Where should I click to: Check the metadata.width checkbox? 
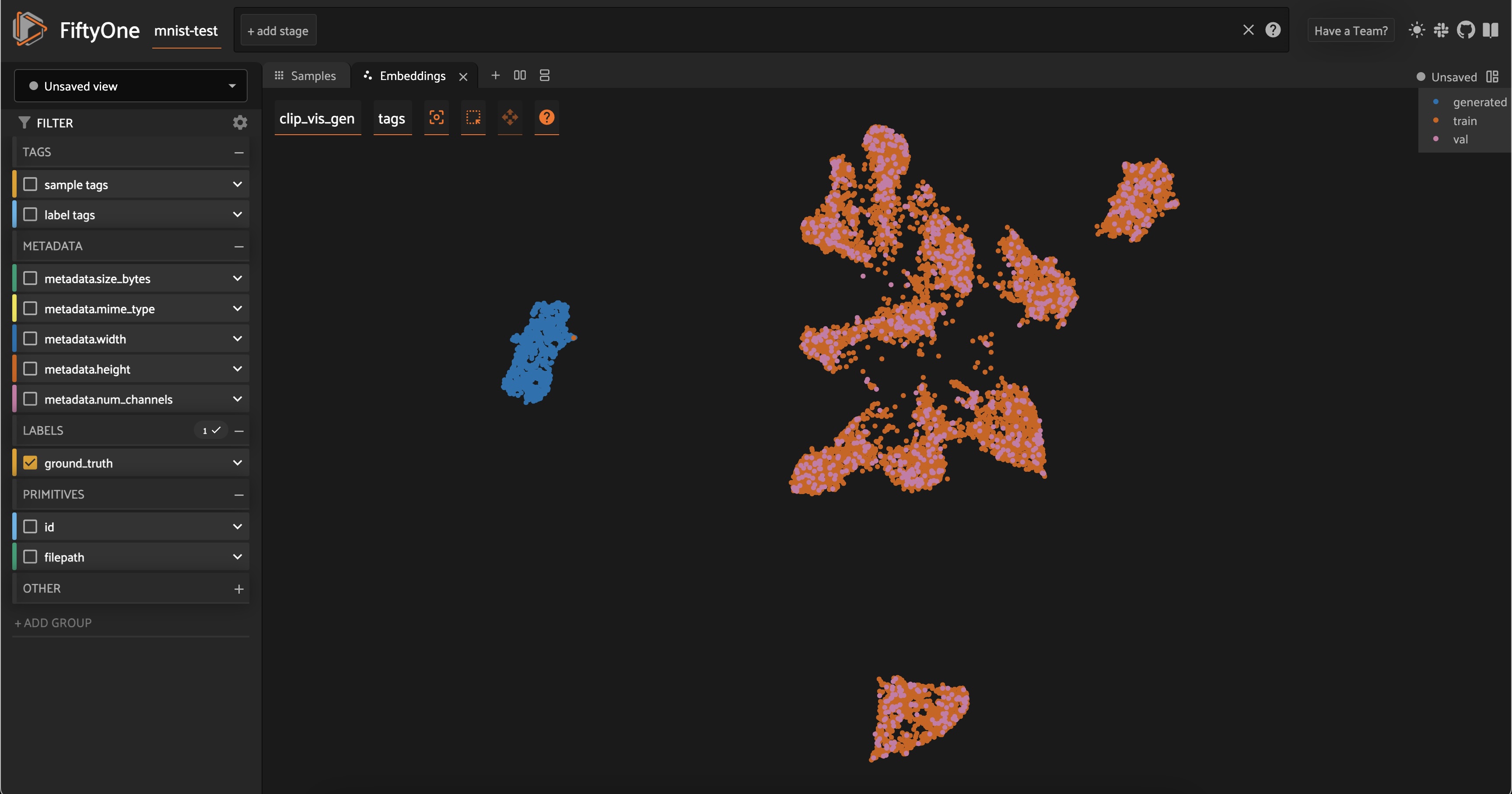[x=30, y=338]
